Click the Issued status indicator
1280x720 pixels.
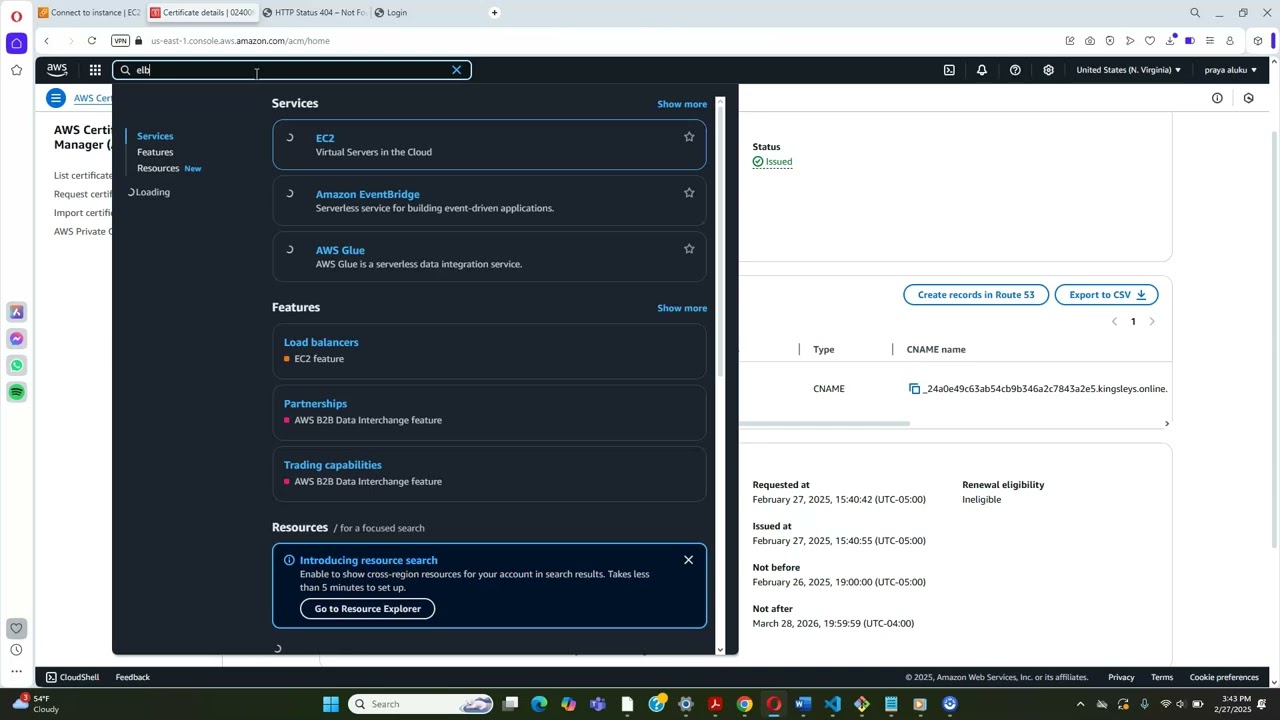(x=773, y=161)
